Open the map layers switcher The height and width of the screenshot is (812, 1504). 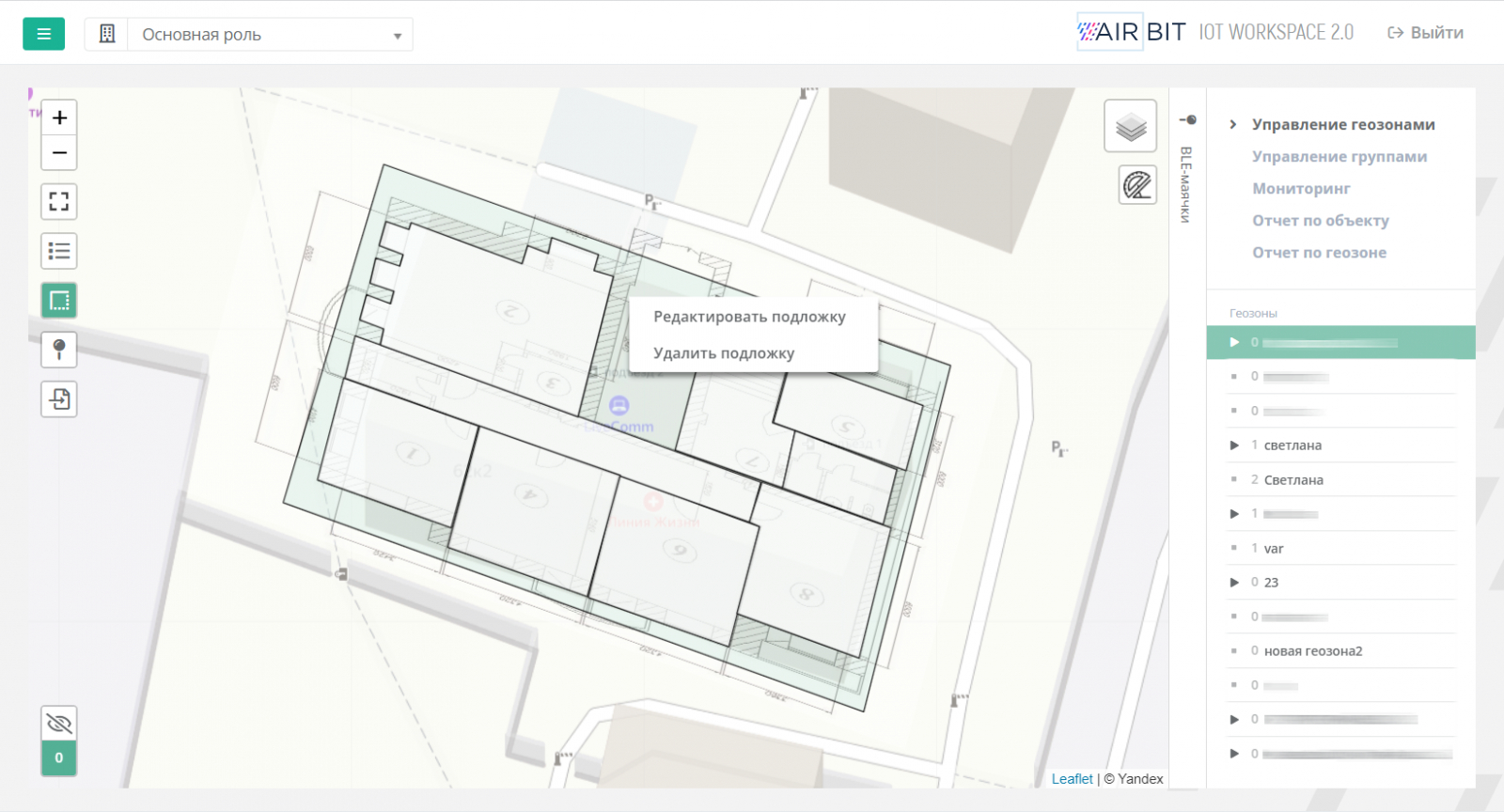pyautogui.click(x=1131, y=126)
